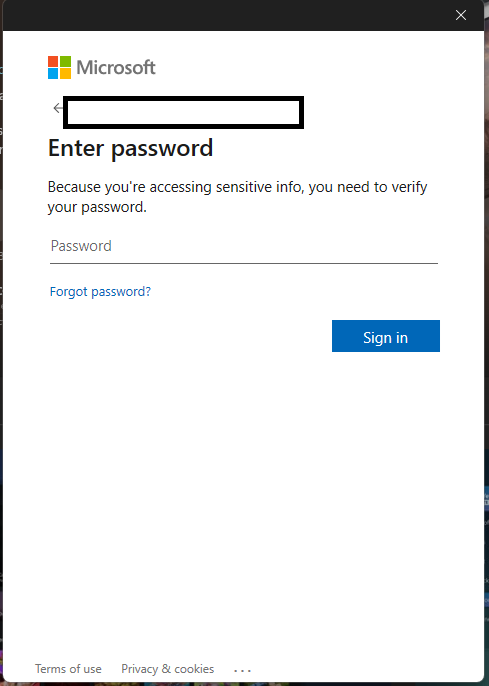The height and width of the screenshot is (686, 489).
Task: Click the Microsoft wordmark text
Action: [116, 67]
